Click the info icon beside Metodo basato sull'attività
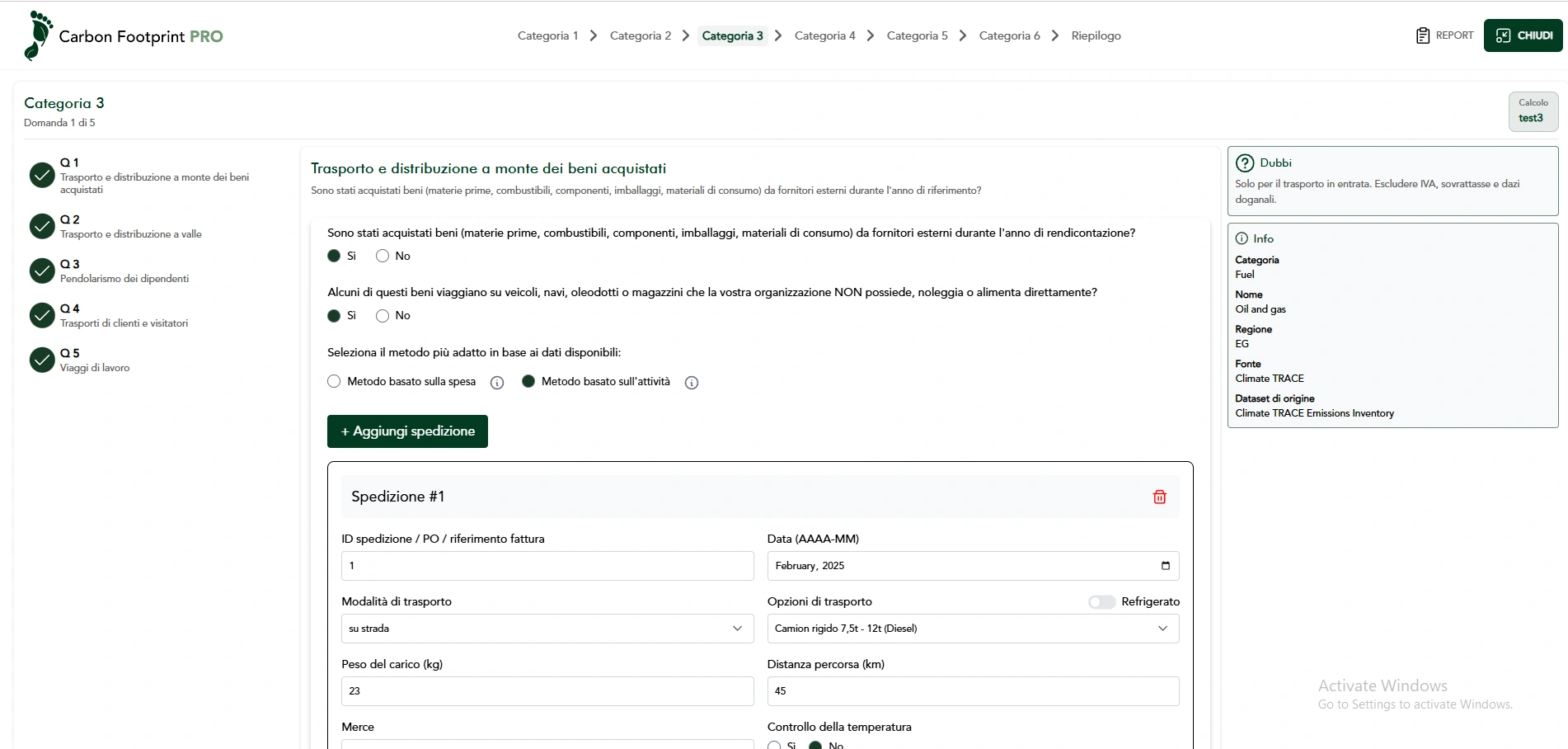1568x749 pixels. (x=692, y=383)
